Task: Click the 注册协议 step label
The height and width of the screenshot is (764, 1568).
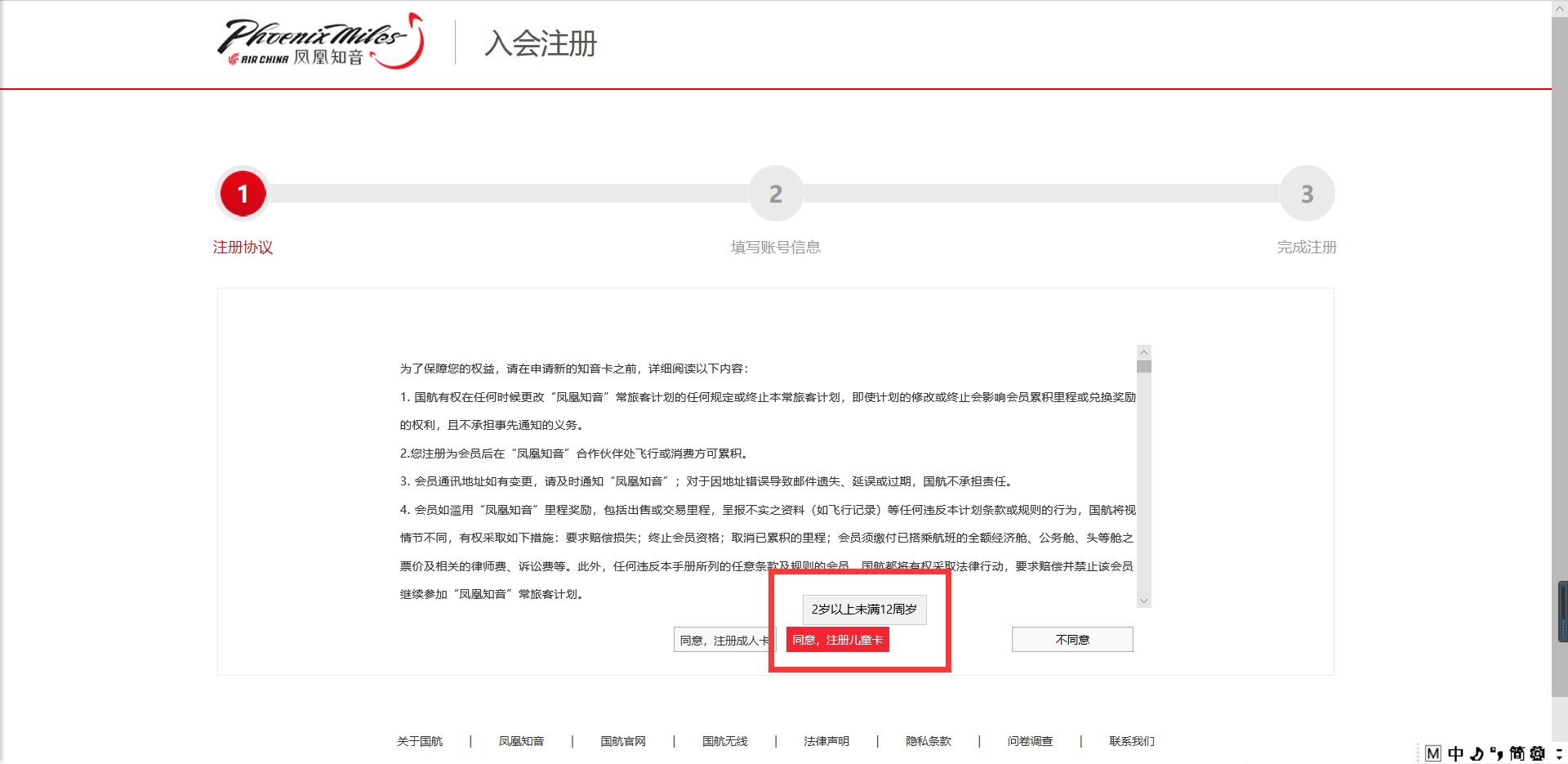Action: [x=243, y=247]
